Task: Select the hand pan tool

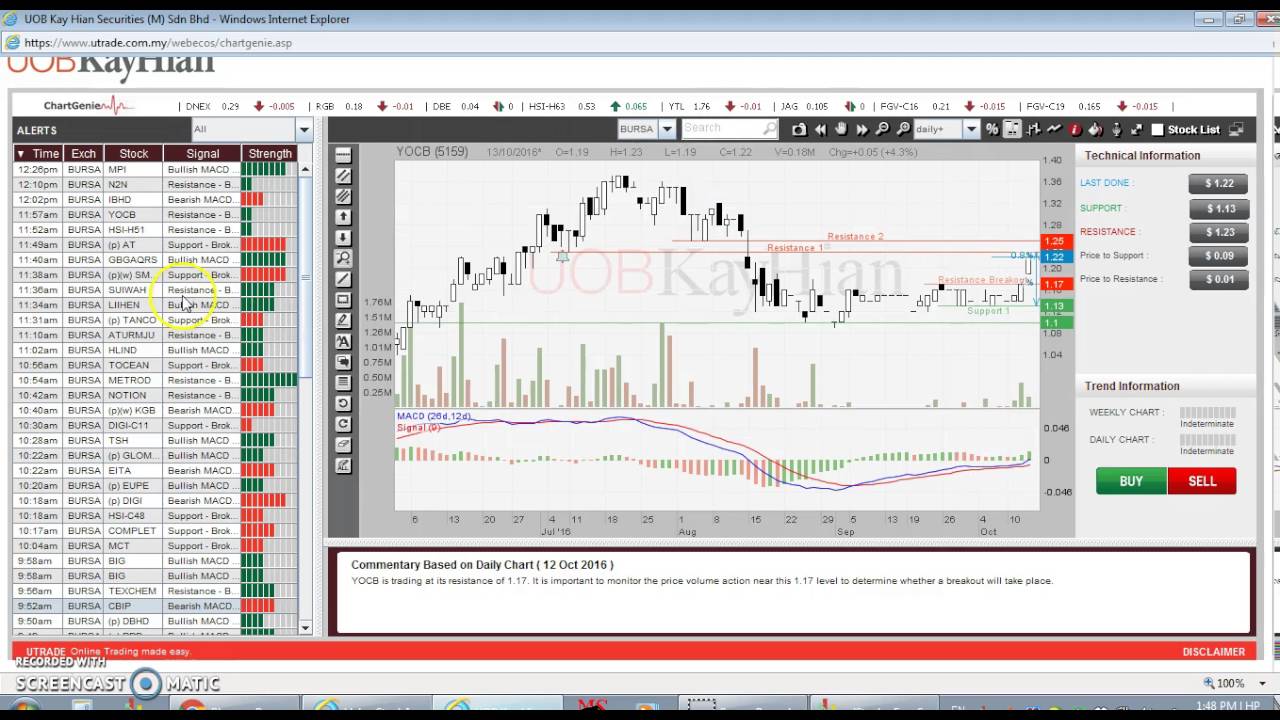Action: [x=841, y=129]
